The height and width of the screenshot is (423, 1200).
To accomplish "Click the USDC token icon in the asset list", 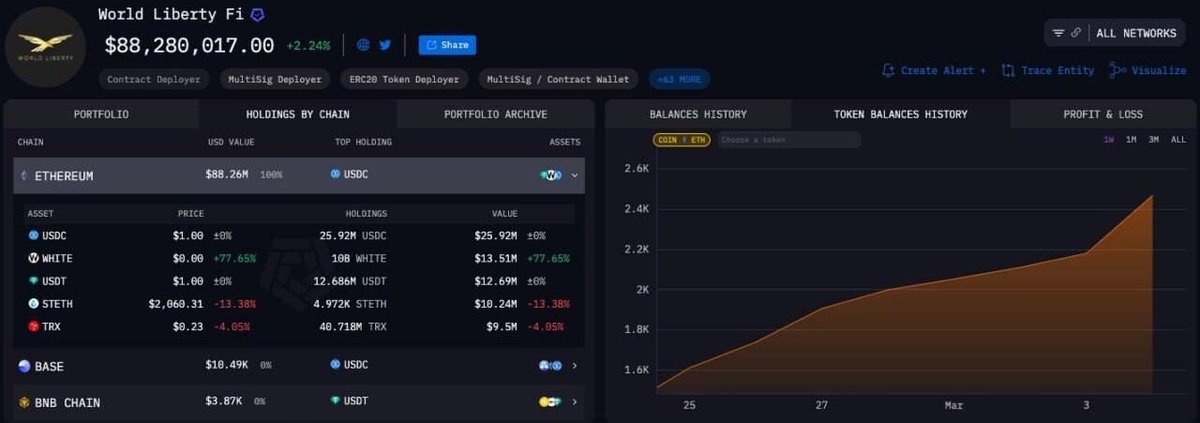I will coord(33,235).
